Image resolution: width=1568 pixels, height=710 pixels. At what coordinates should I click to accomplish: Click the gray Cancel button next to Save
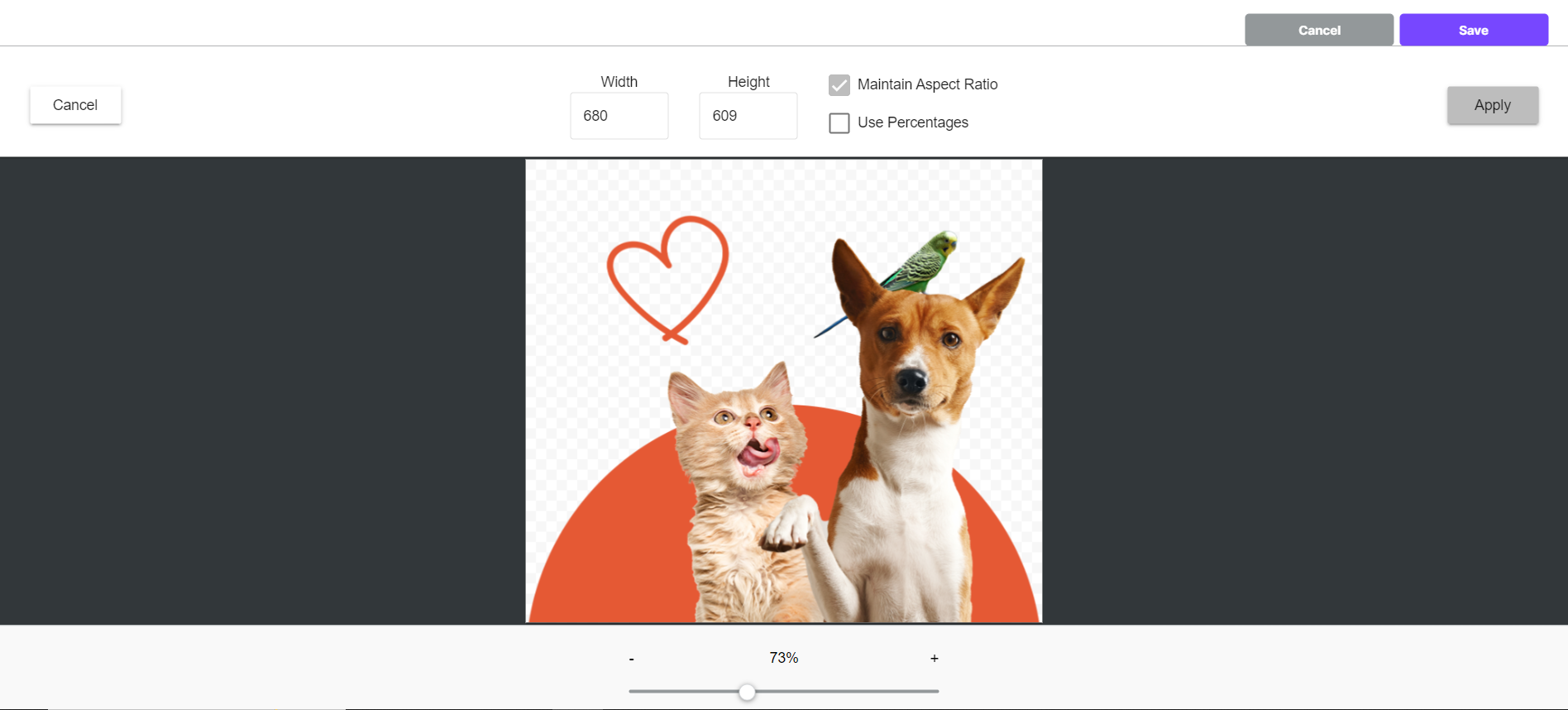coord(1319,30)
